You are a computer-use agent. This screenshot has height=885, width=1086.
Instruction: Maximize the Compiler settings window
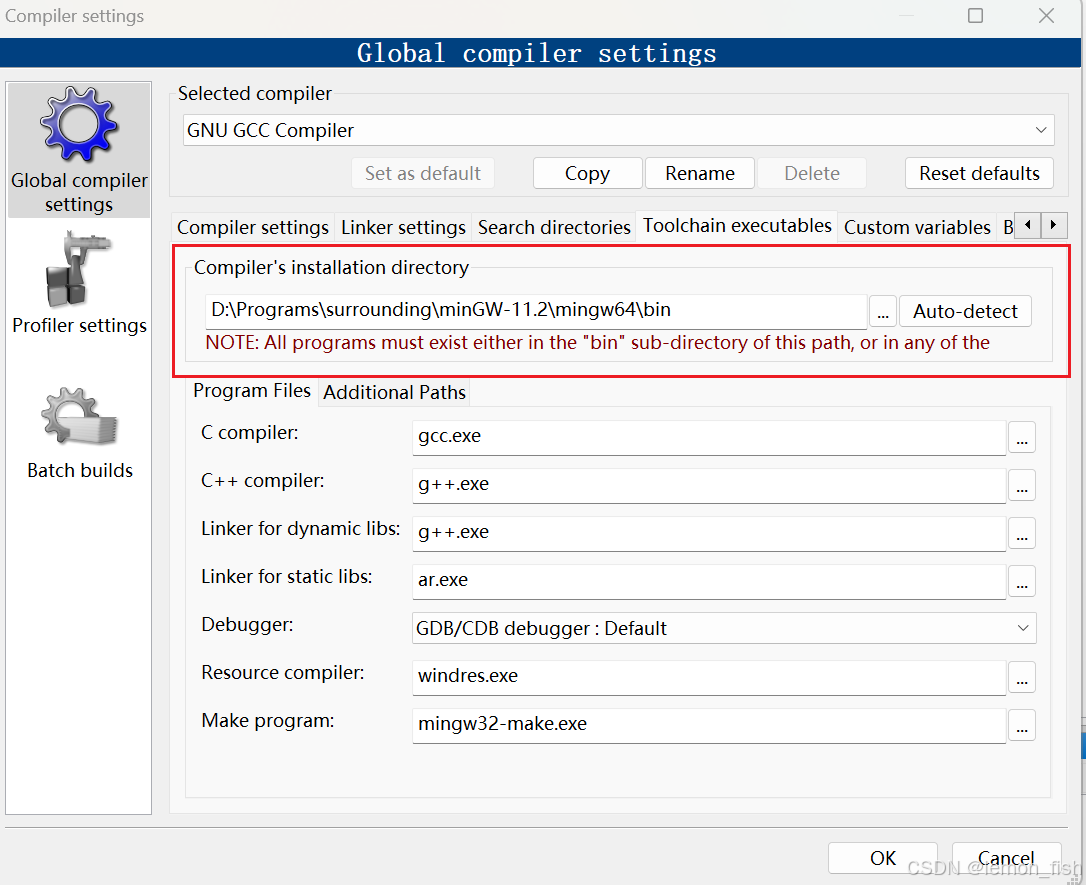pos(975,15)
